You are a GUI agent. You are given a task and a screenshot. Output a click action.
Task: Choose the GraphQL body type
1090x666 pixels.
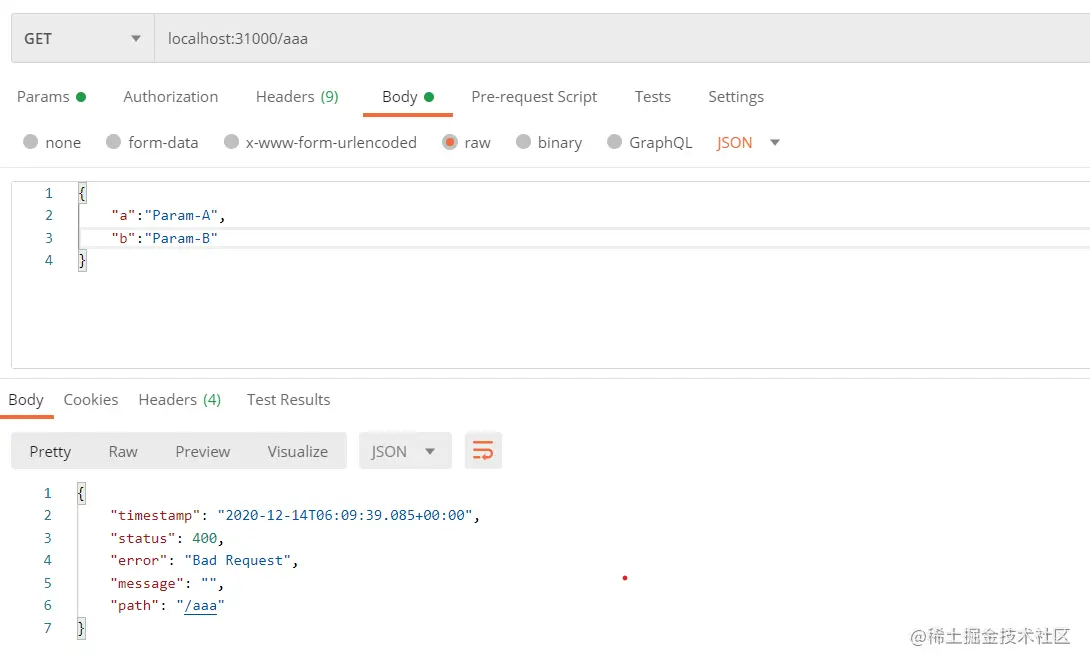[650, 143]
